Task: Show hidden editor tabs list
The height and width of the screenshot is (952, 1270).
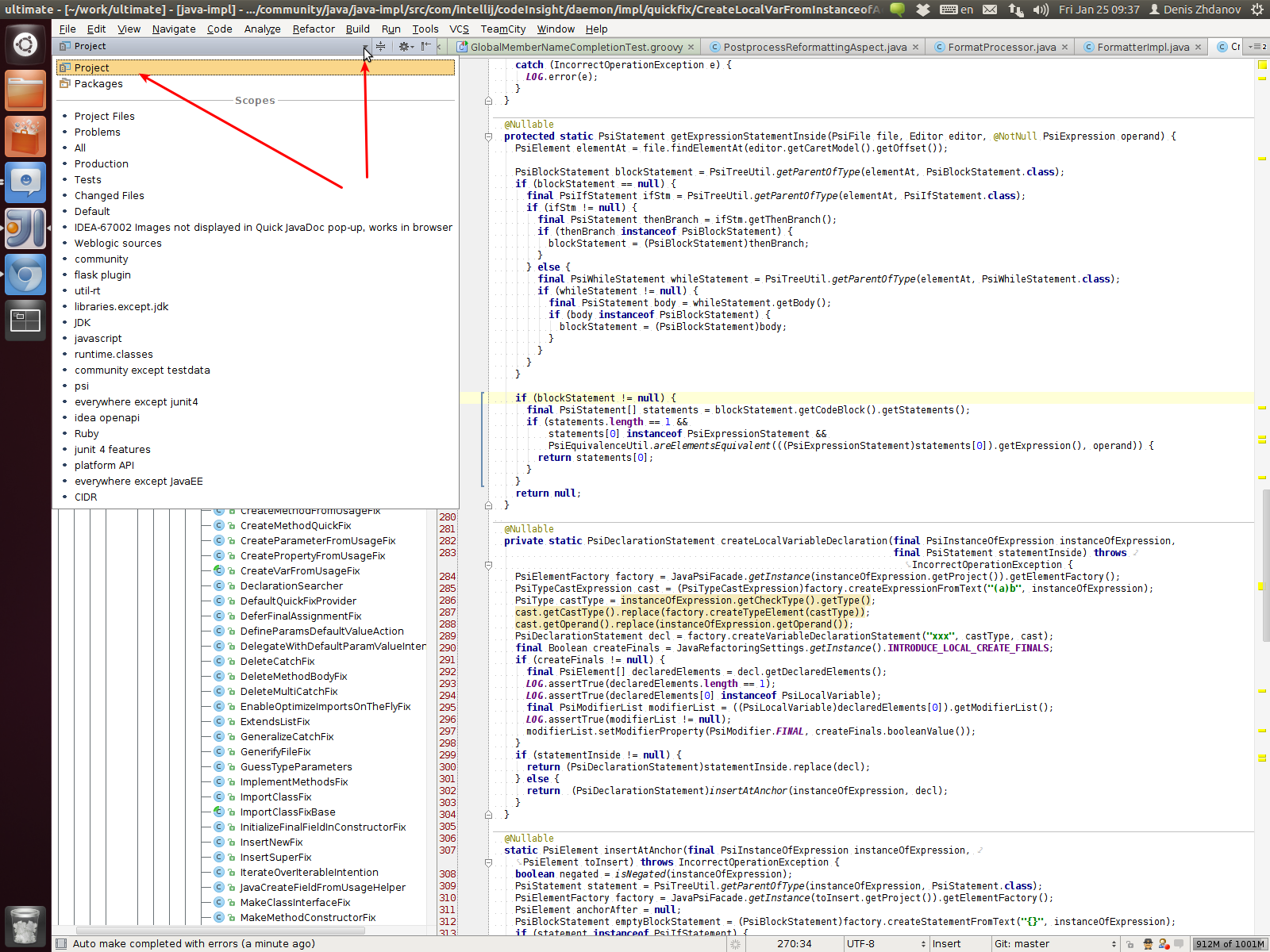Action: click(1257, 47)
